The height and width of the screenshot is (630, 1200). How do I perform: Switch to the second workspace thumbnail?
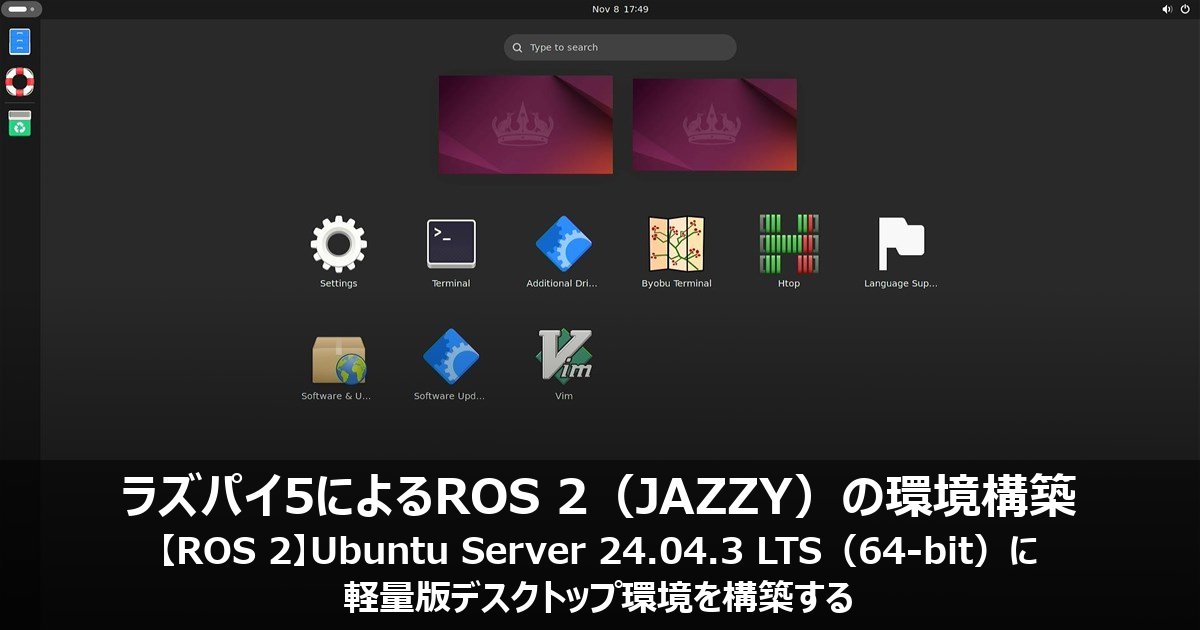[x=715, y=125]
